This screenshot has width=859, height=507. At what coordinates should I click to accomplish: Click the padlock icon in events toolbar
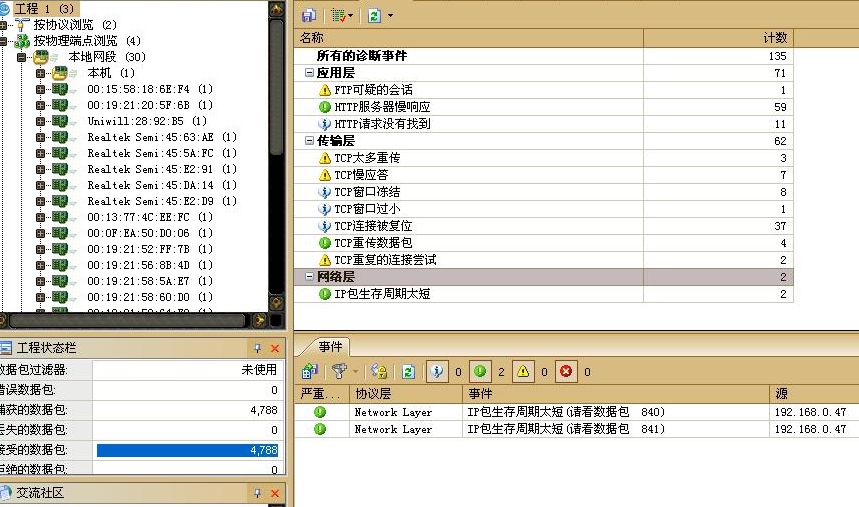(x=379, y=371)
